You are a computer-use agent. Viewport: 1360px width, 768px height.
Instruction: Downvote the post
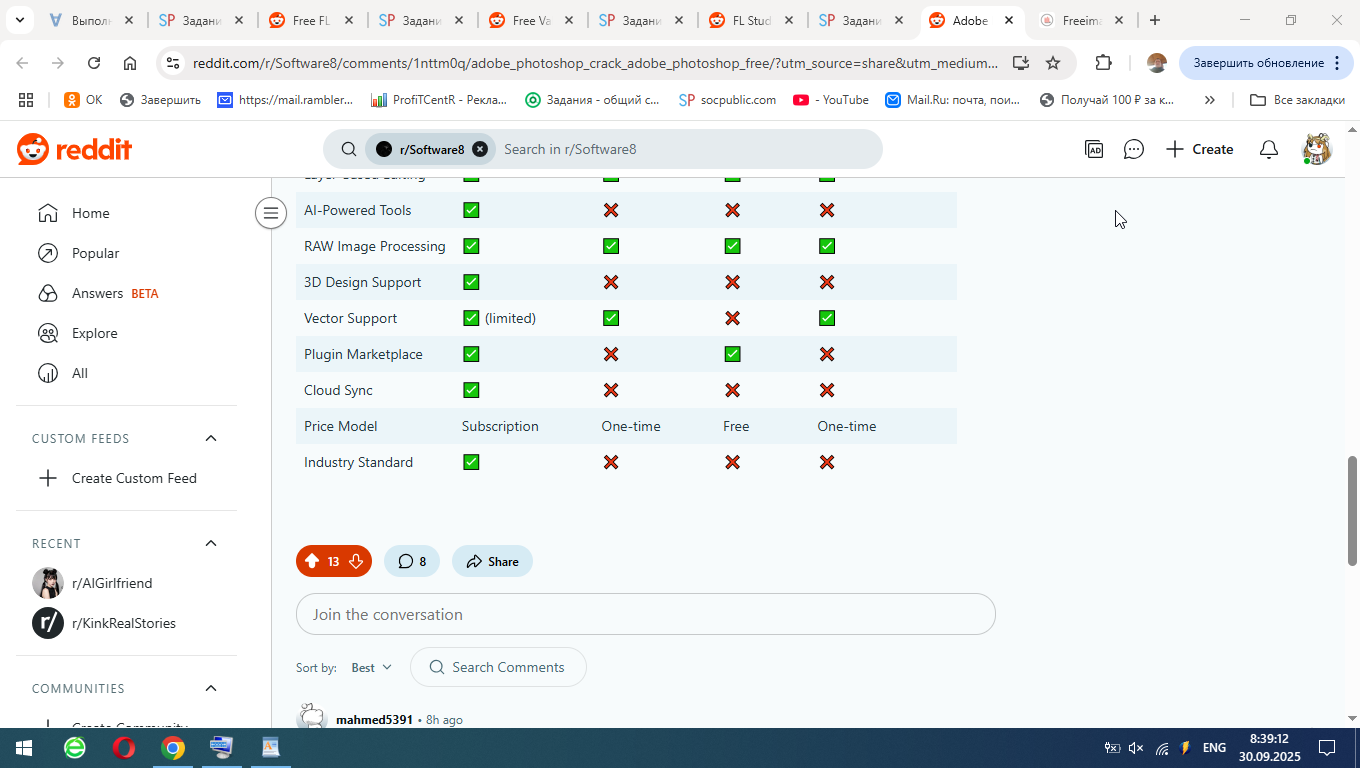pyautogui.click(x=356, y=561)
